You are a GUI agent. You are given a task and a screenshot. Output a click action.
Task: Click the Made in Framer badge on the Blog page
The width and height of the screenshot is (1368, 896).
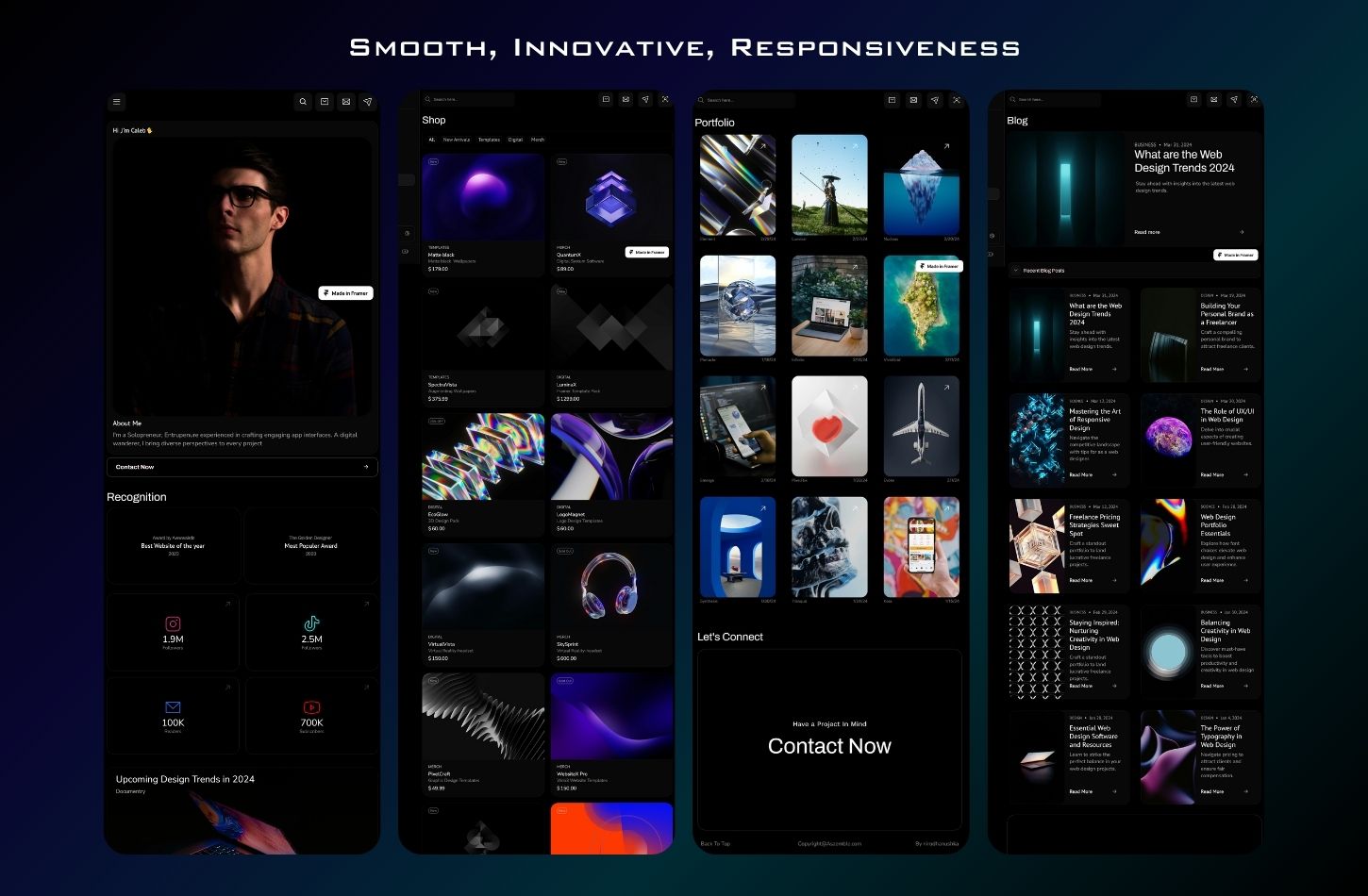click(1235, 255)
